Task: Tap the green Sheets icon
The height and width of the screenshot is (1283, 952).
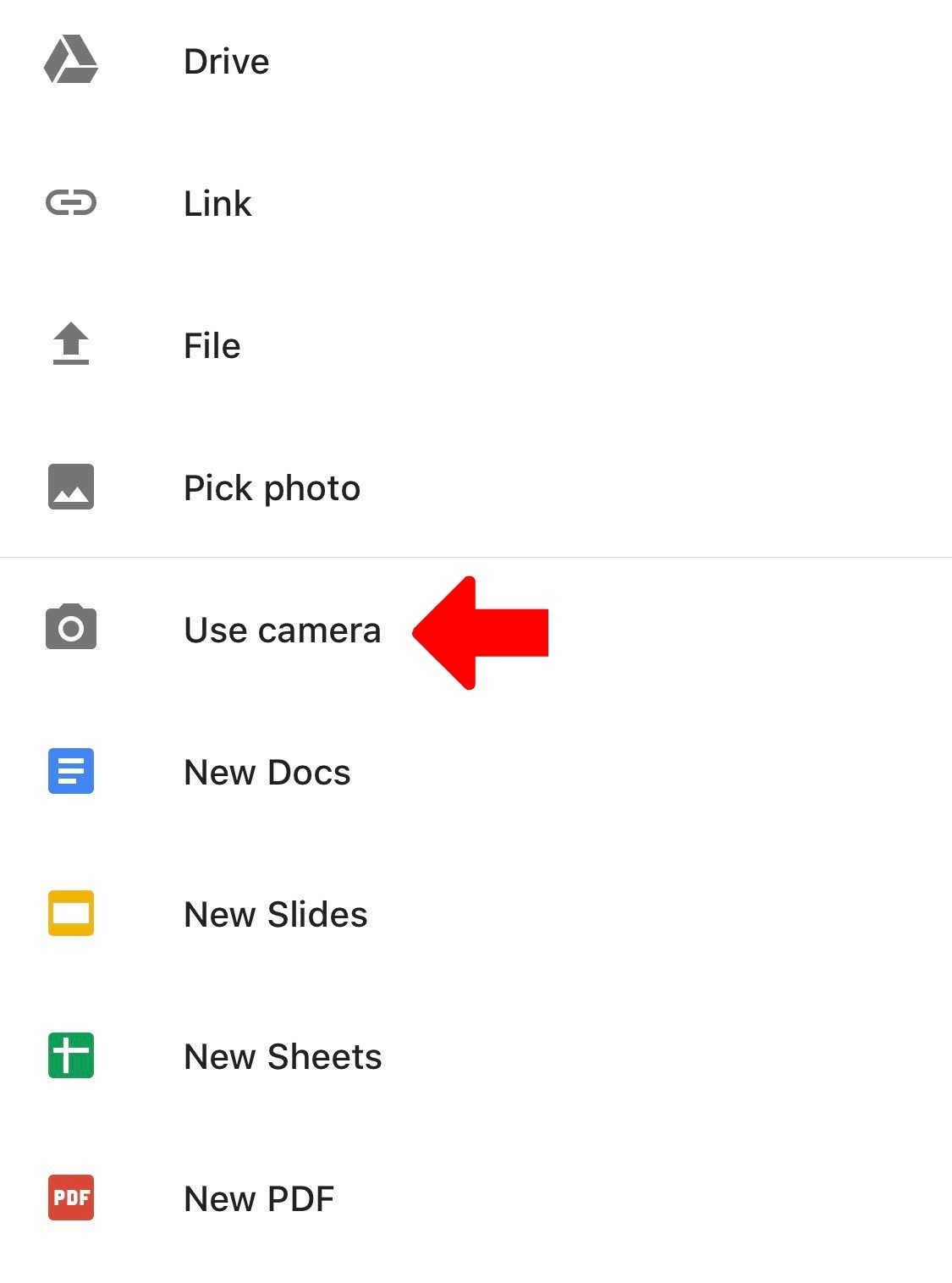Action: click(71, 1055)
